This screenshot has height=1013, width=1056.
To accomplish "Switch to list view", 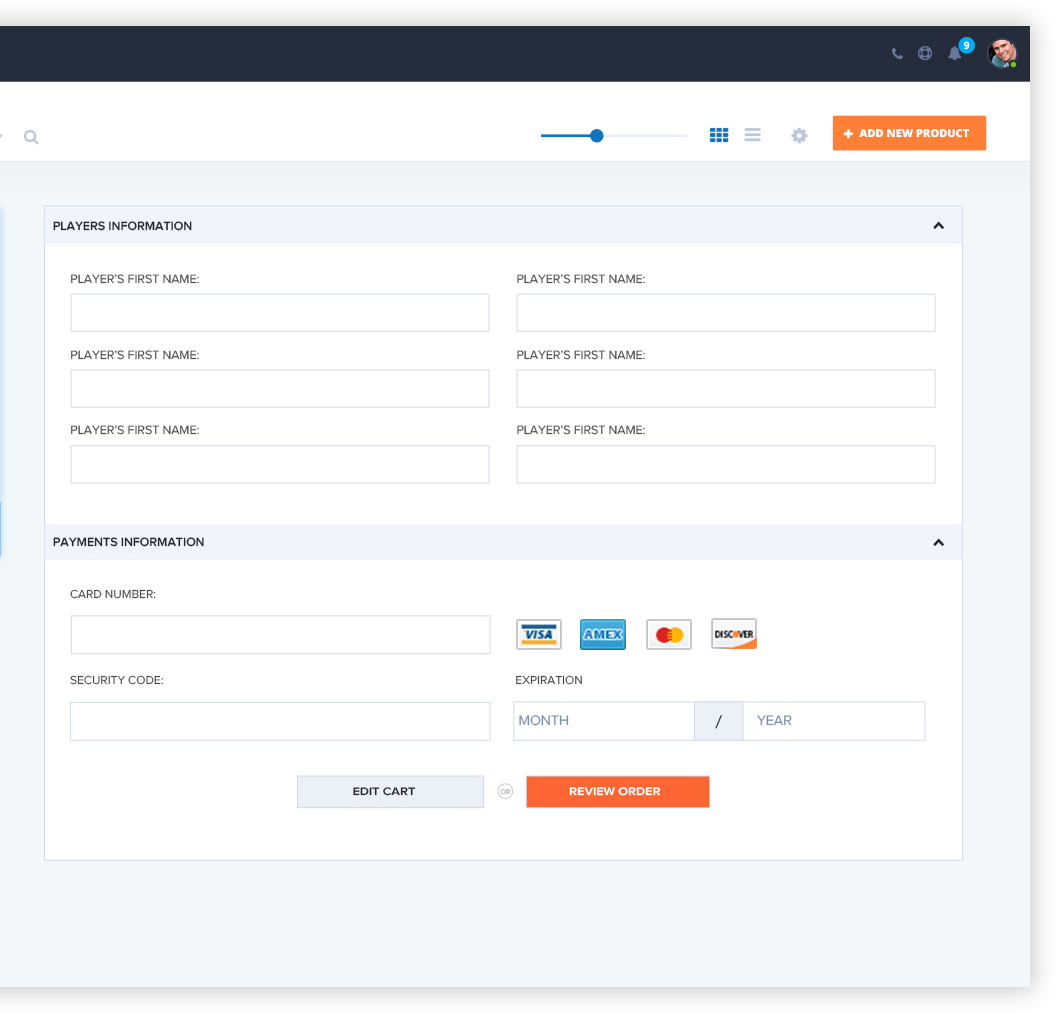I will click(x=752, y=135).
